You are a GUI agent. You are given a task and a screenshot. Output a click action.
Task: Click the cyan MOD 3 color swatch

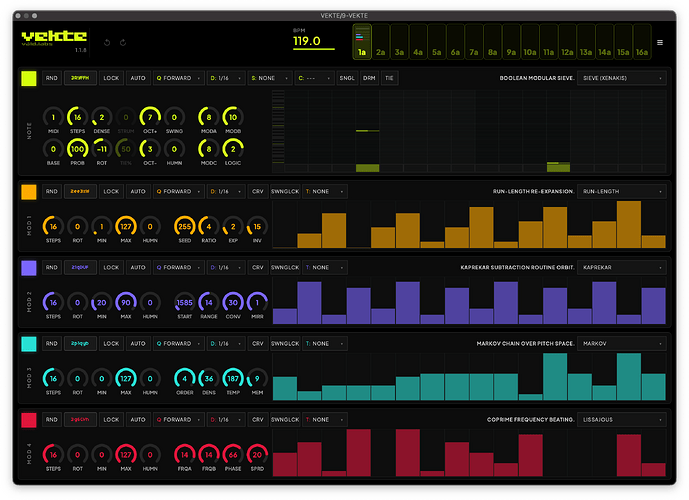tap(29, 344)
